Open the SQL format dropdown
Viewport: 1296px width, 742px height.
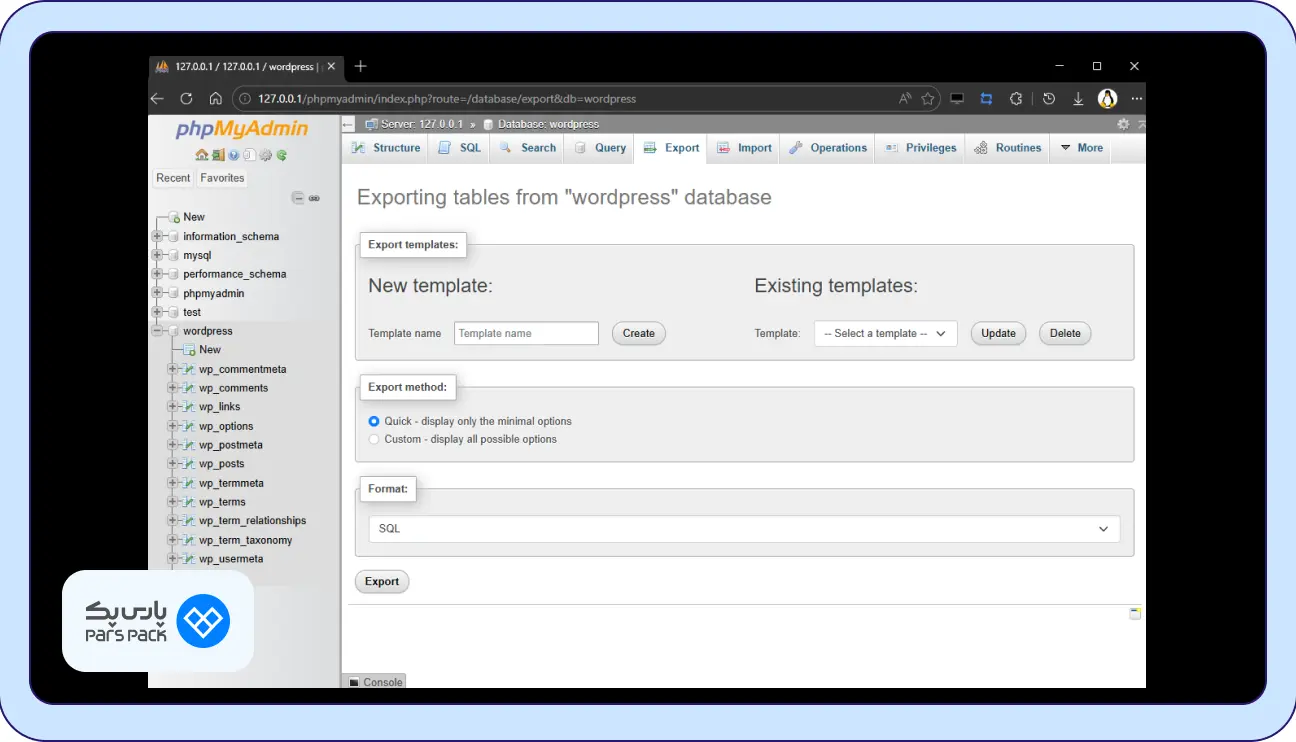[744, 528]
